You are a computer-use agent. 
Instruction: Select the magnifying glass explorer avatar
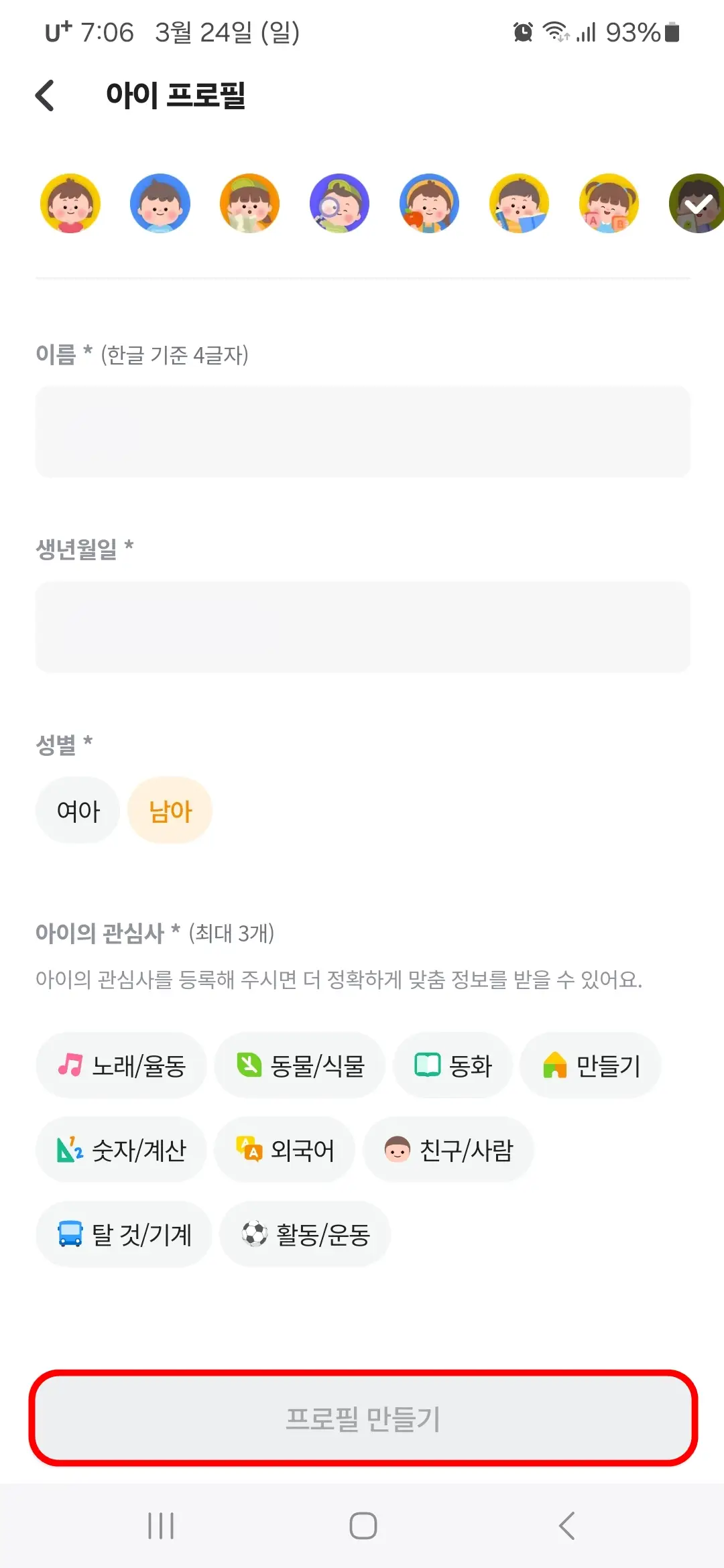[x=339, y=203]
